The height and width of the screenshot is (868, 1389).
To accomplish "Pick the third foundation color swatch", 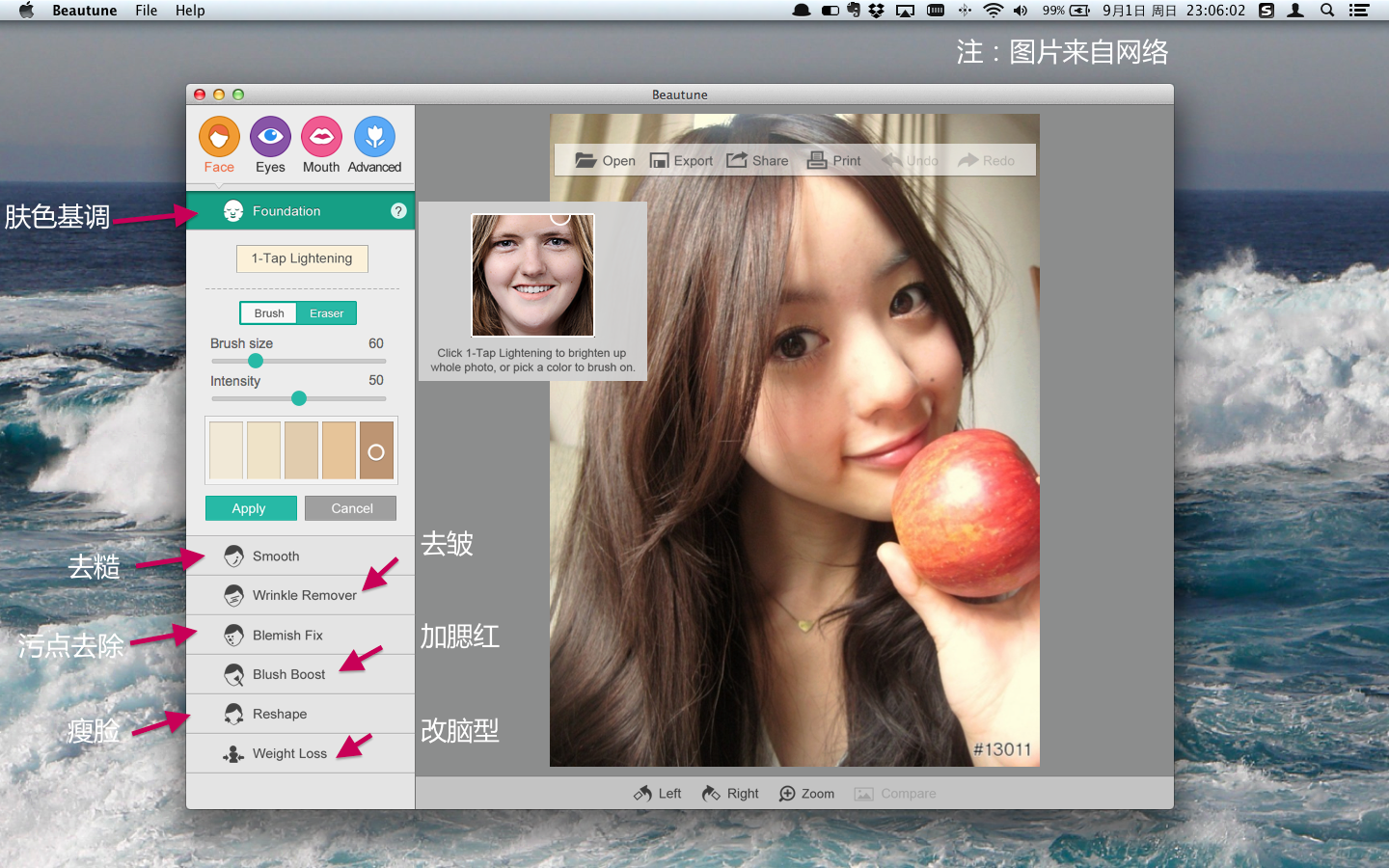I will click(x=301, y=450).
